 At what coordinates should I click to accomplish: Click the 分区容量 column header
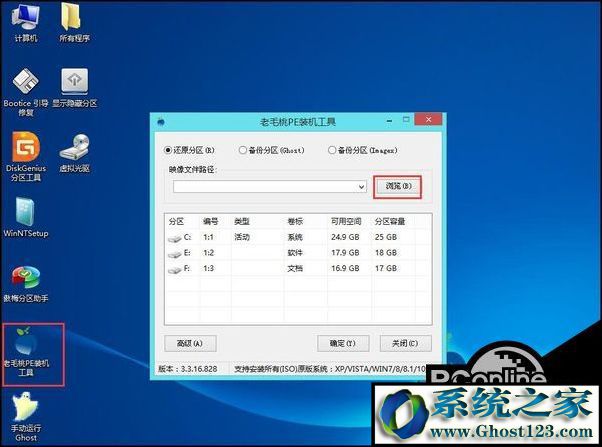390,221
